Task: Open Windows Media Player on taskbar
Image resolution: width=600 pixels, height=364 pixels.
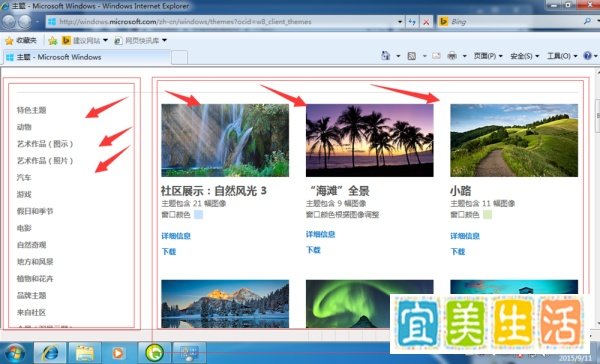Action: click(x=118, y=353)
